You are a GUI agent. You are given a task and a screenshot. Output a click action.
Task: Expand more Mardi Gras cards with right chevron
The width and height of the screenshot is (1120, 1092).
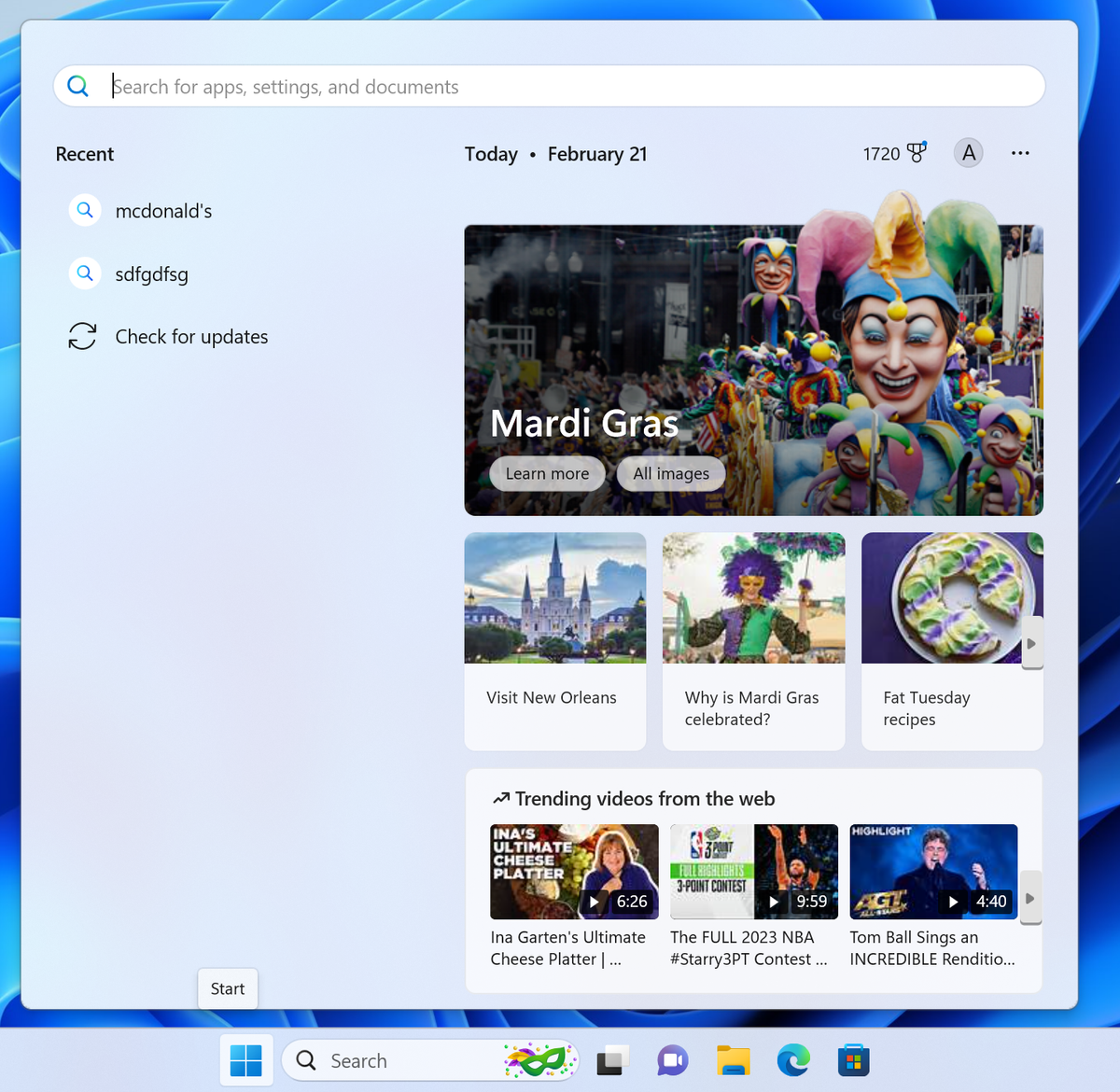(1031, 642)
